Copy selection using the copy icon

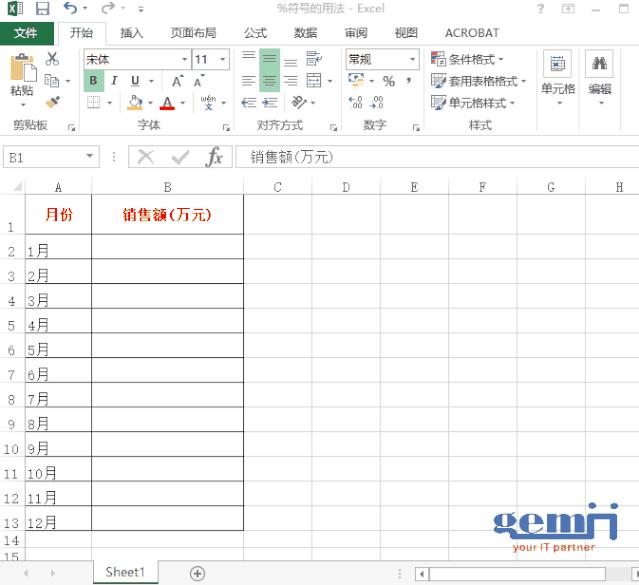[x=52, y=81]
